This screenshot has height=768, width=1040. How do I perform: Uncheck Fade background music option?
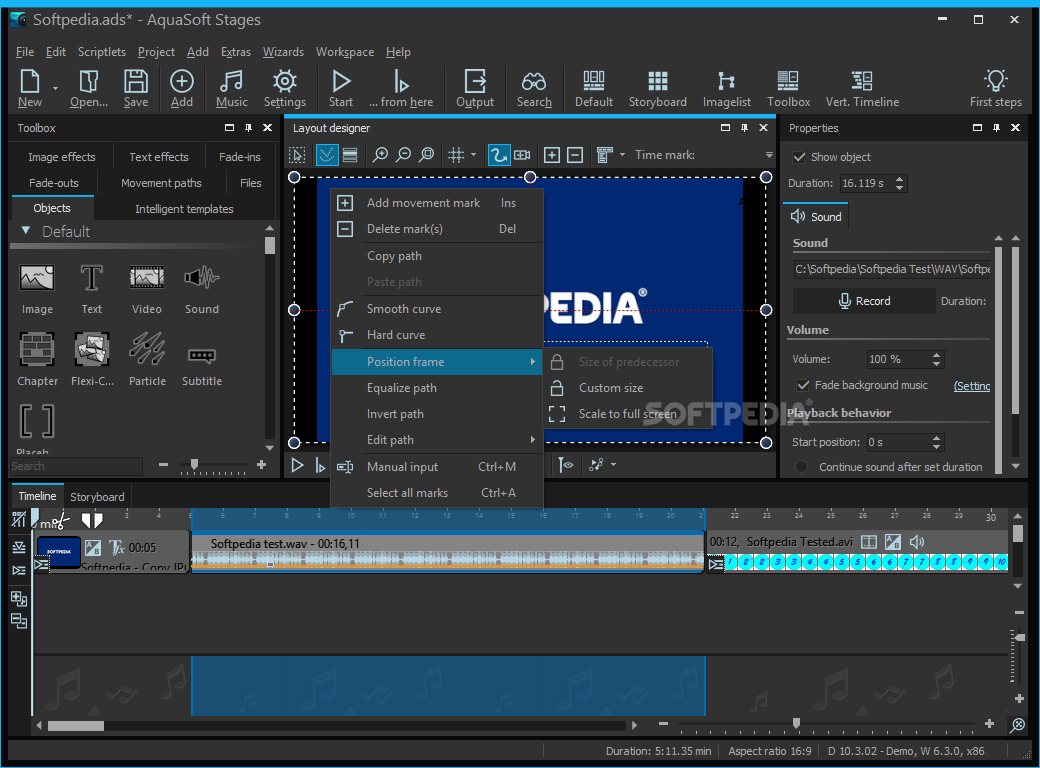802,385
